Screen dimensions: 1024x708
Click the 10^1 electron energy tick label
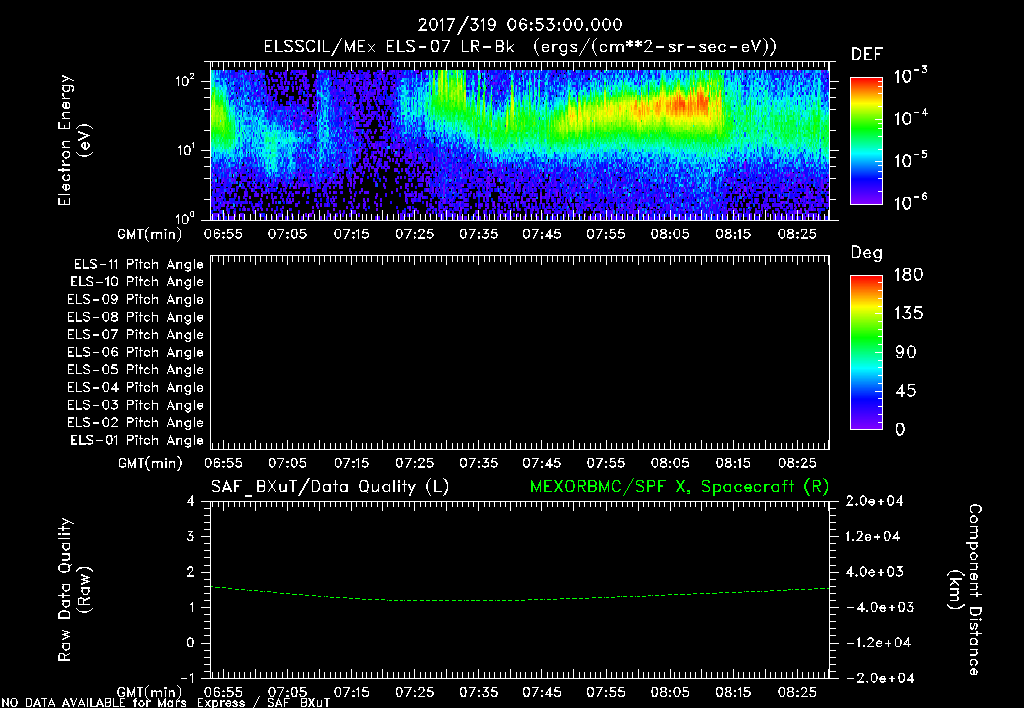(x=185, y=150)
